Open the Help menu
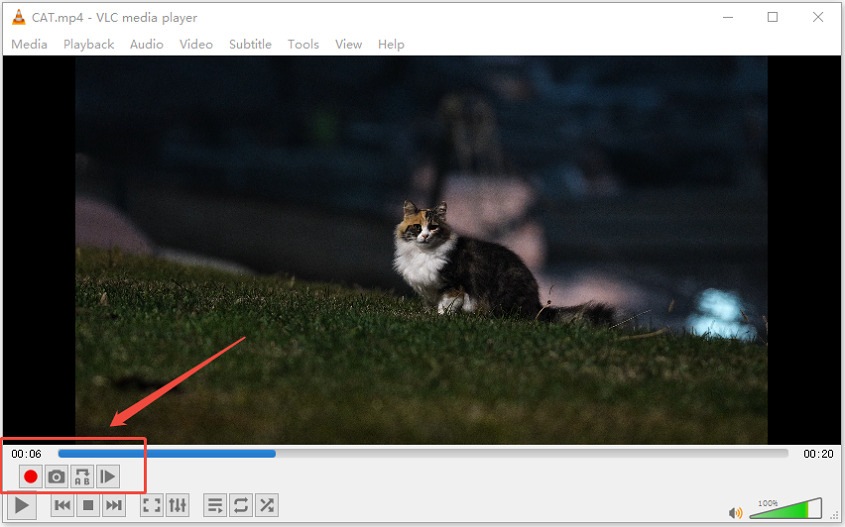845x527 pixels. (x=391, y=44)
